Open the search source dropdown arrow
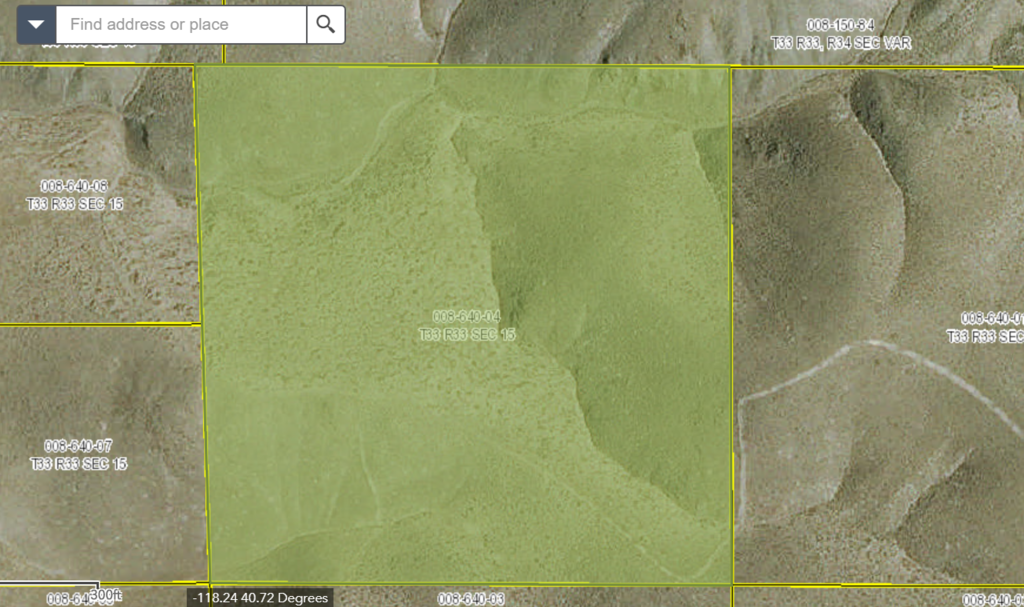Viewport: 1024px width, 607px height. coord(37,24)
